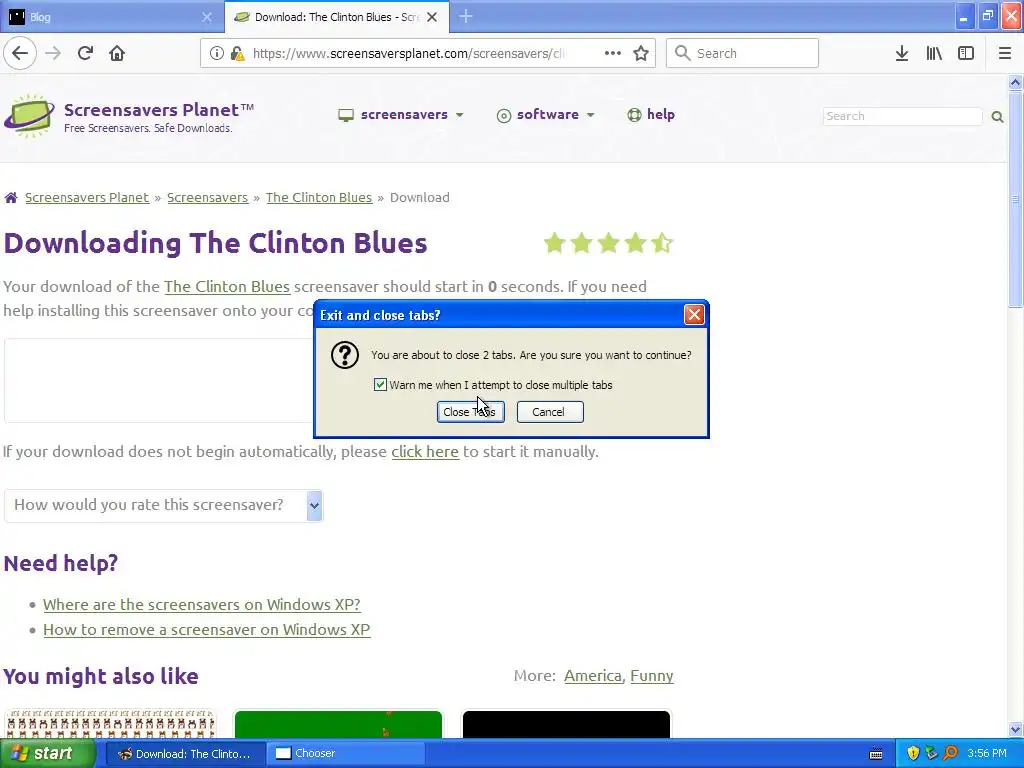Click the keyboard icon in the taskbar

(x=876, y=754)
